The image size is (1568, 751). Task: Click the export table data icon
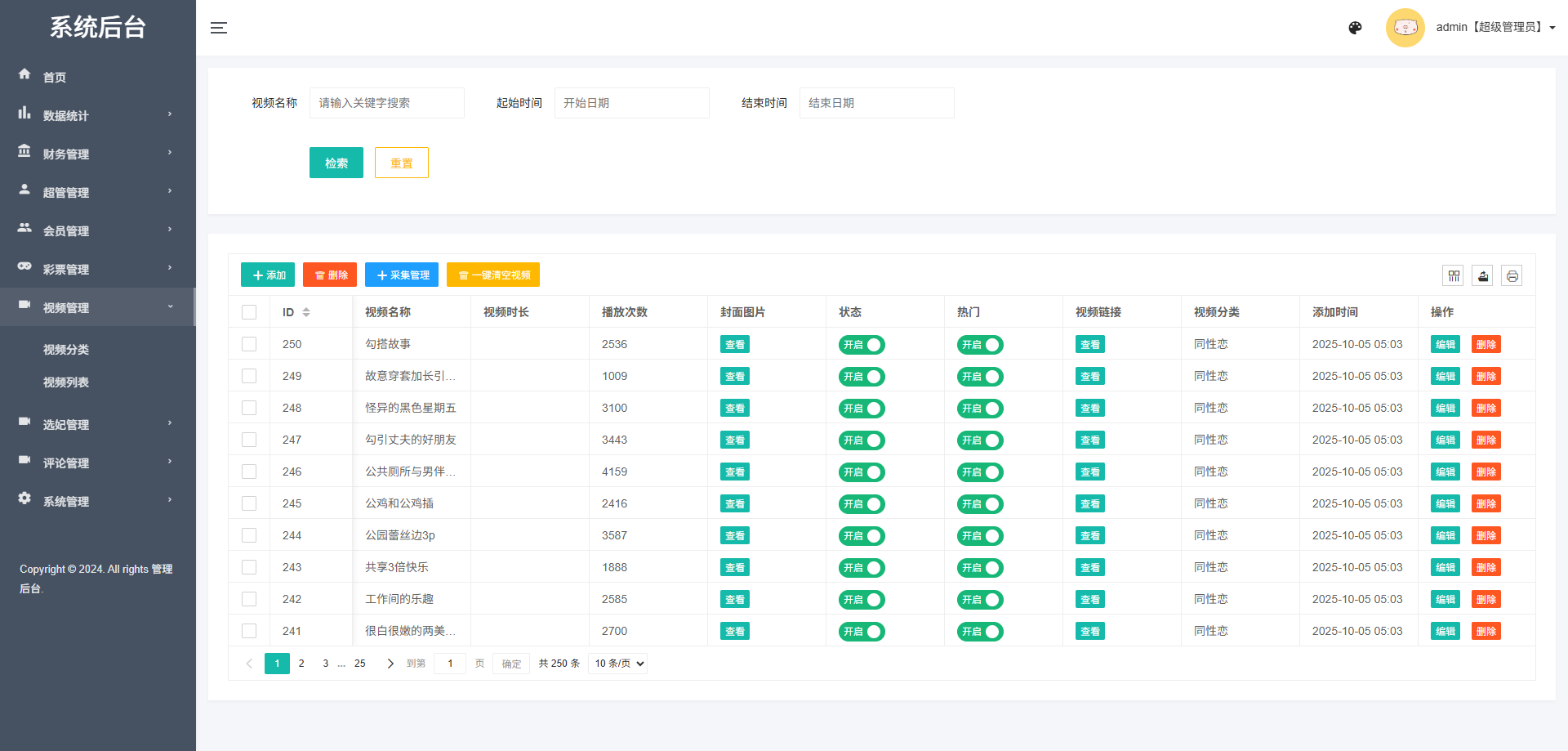pyautogui.click(x=1483, y=275)
